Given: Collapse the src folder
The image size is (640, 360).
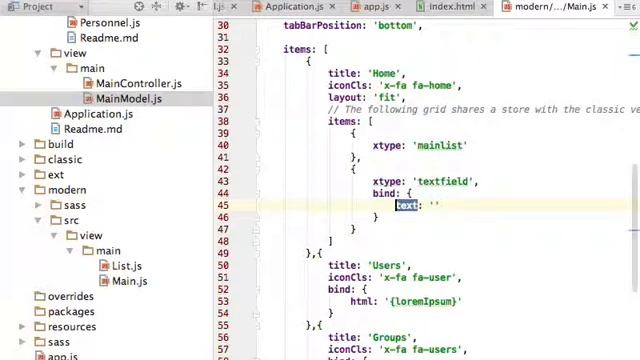Looking at the screenshot, I should (38, 220).
